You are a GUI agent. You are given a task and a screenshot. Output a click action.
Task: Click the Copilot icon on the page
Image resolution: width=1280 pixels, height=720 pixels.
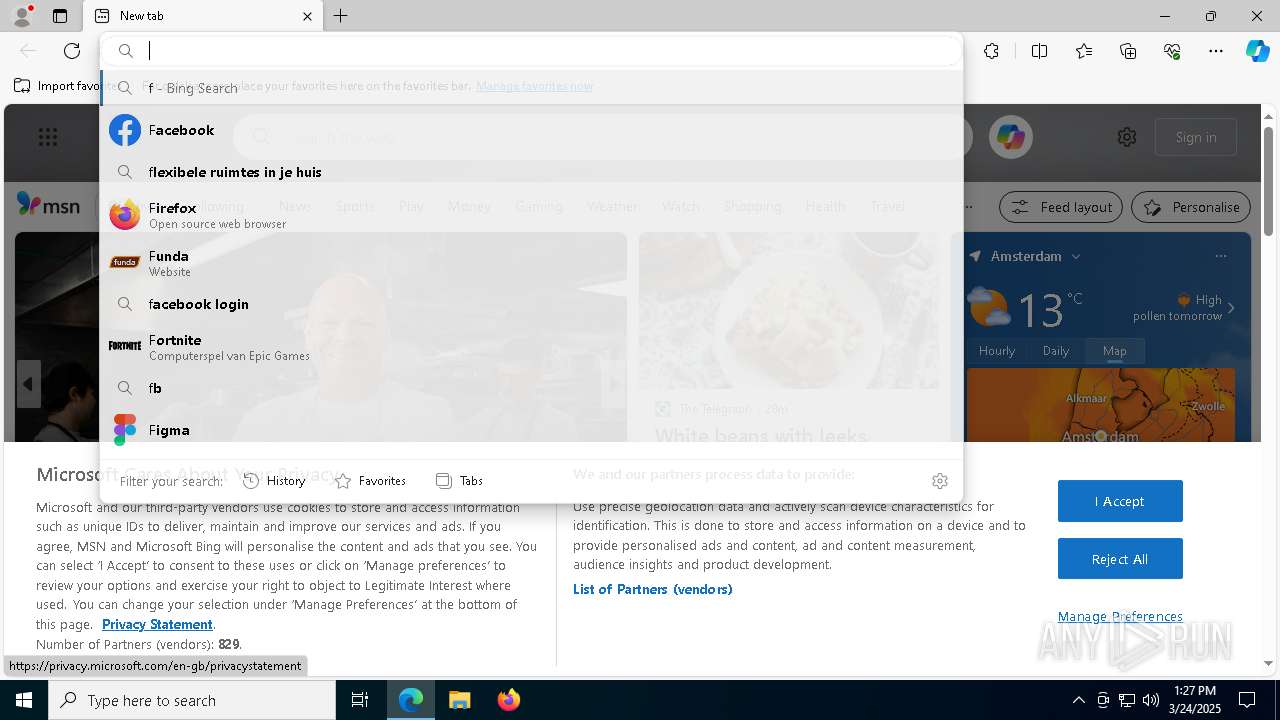pyautogui.click(x=1010, y=137)
